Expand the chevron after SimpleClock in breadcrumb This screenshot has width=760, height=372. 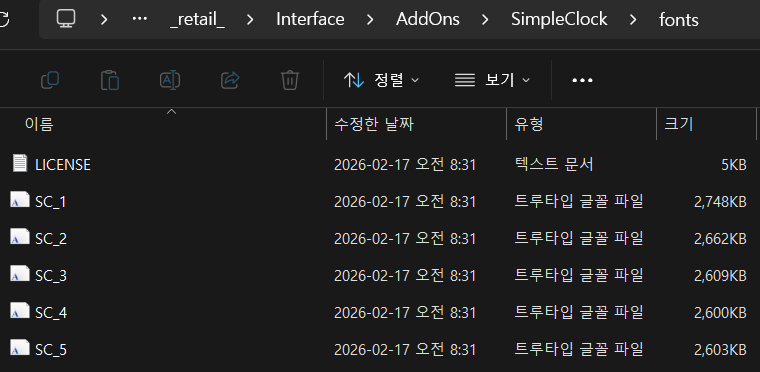(x=633, y=19)
